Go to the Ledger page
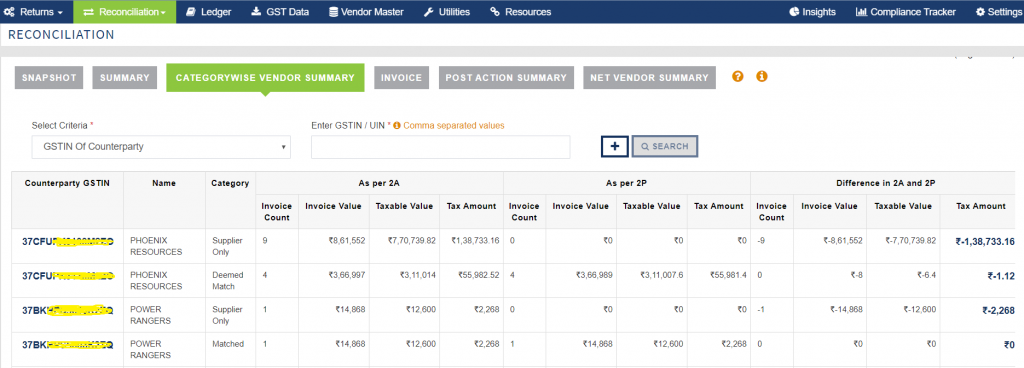 208,12
